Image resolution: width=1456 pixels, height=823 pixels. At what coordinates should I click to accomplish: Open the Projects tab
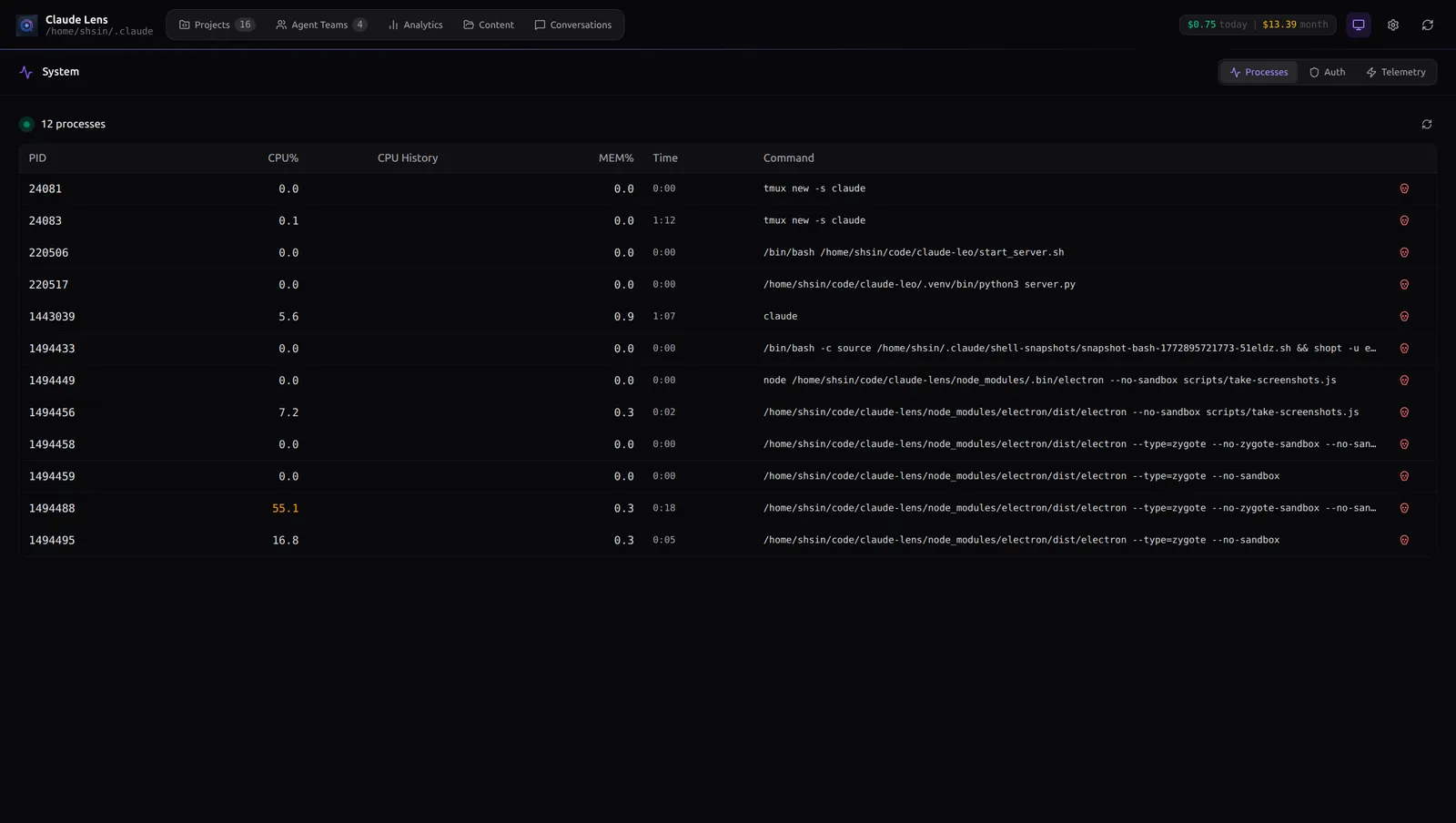pos(217,25)
